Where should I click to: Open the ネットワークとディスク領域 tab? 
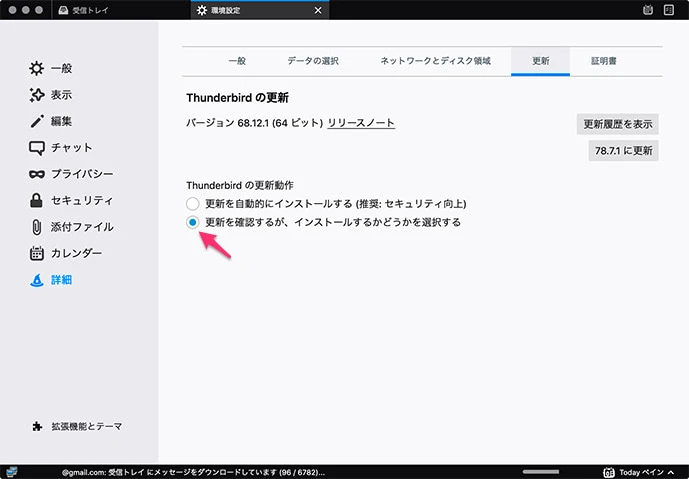[434, 61]
